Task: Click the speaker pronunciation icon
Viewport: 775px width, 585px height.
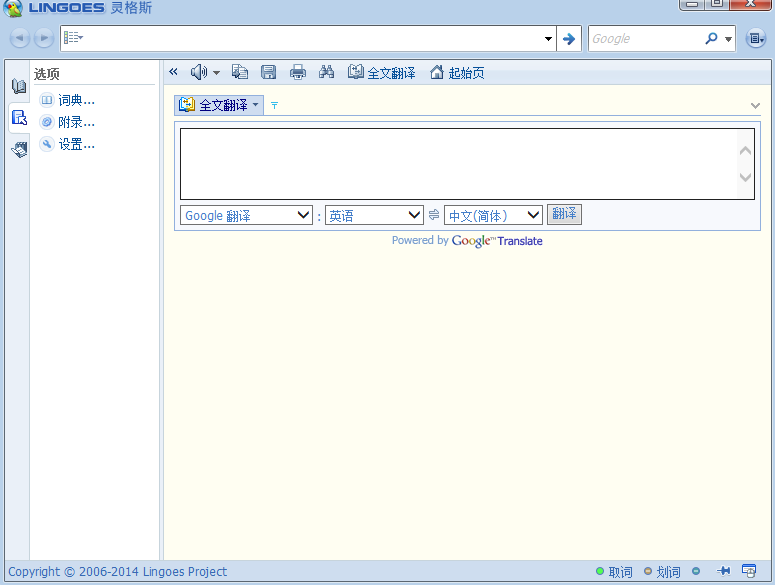Action: tap(199, 73)
